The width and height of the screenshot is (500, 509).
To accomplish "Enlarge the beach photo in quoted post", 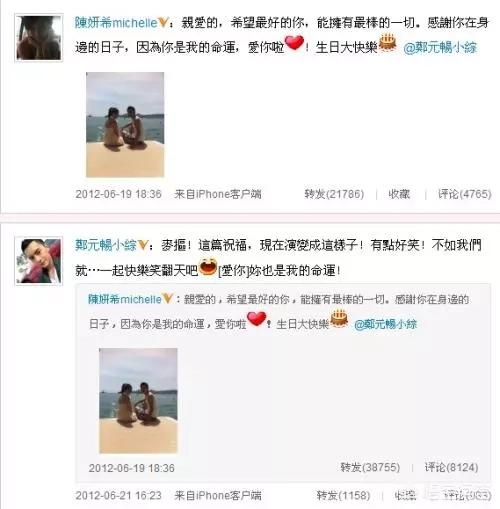I will click(x=138, y=401).
